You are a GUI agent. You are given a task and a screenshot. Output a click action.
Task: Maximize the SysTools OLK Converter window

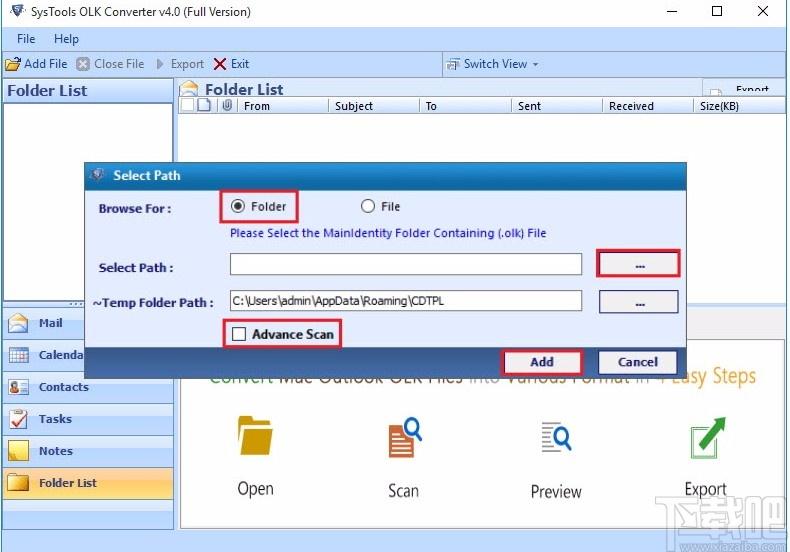tap(717, 11)
